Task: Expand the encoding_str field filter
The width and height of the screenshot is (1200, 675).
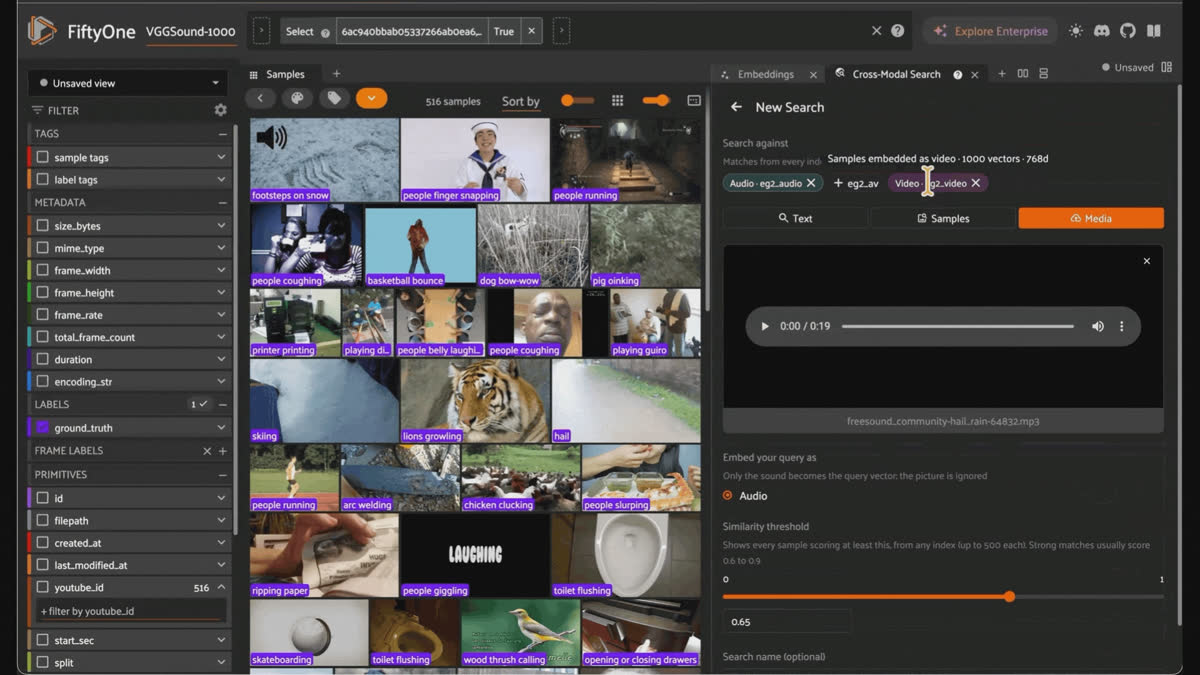Action: tap(221, 381)
